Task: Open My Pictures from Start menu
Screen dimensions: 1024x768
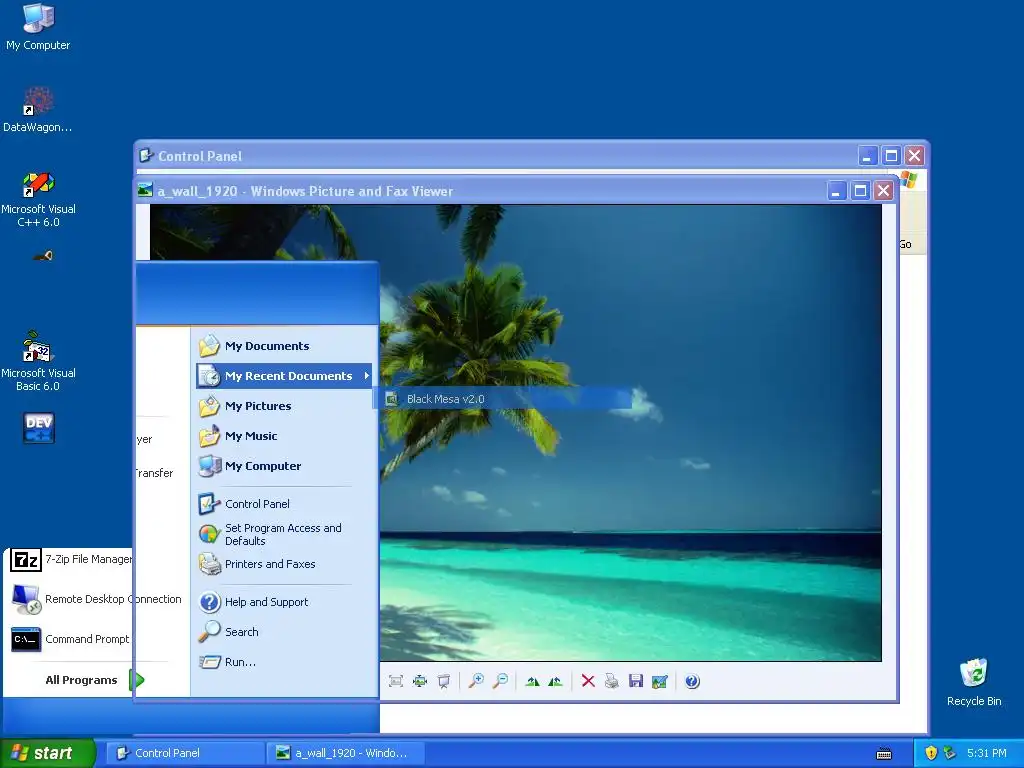Action: tap(284, 406)
